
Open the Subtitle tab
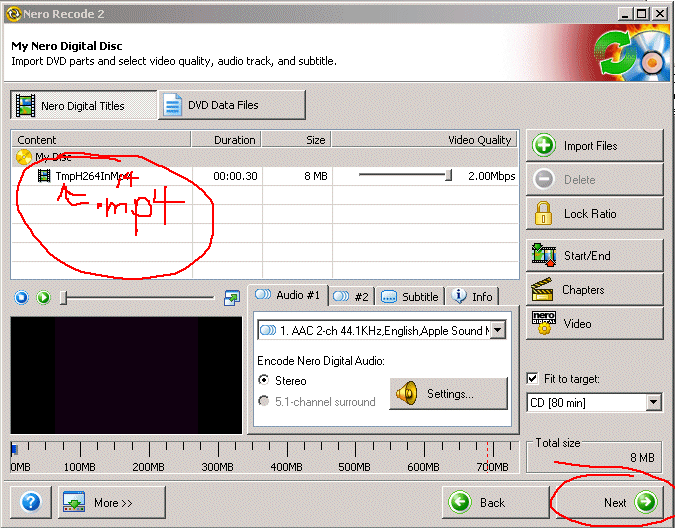tap(410, 296)
